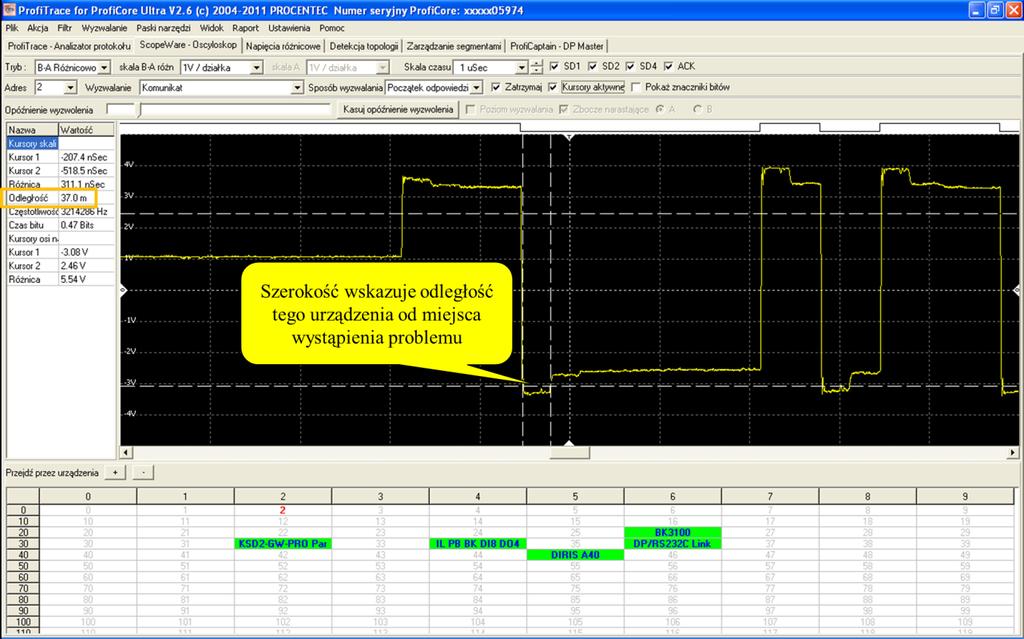Image resolution: width=1024 pixels, height=639 pixels.
Task: Toggle the SD4 checkbox
Action: 630,66
